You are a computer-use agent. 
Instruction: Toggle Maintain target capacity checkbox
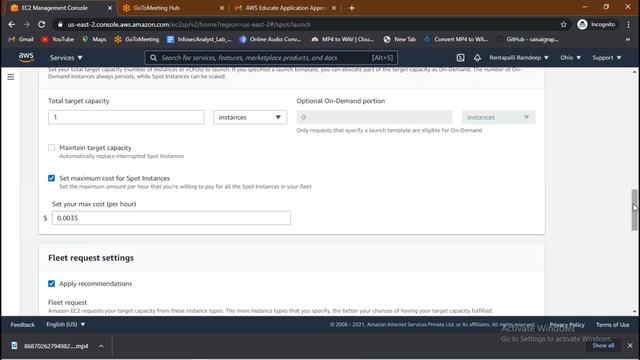click(x=51, y=147)
